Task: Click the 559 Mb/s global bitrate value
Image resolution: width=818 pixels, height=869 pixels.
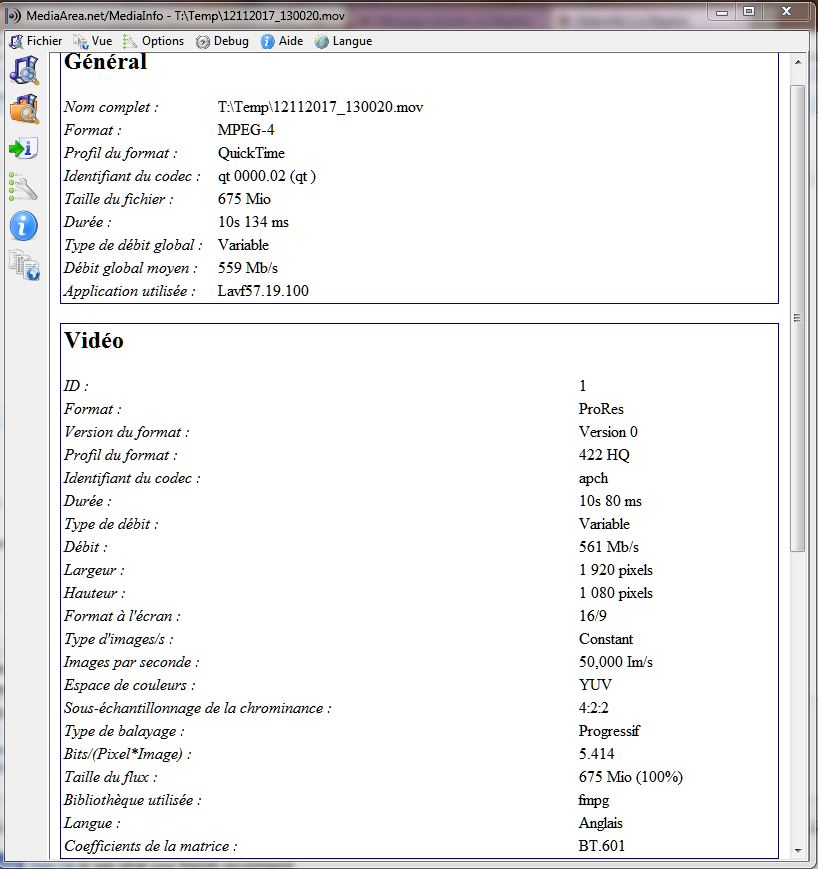Action: click(x=248, y=268)
